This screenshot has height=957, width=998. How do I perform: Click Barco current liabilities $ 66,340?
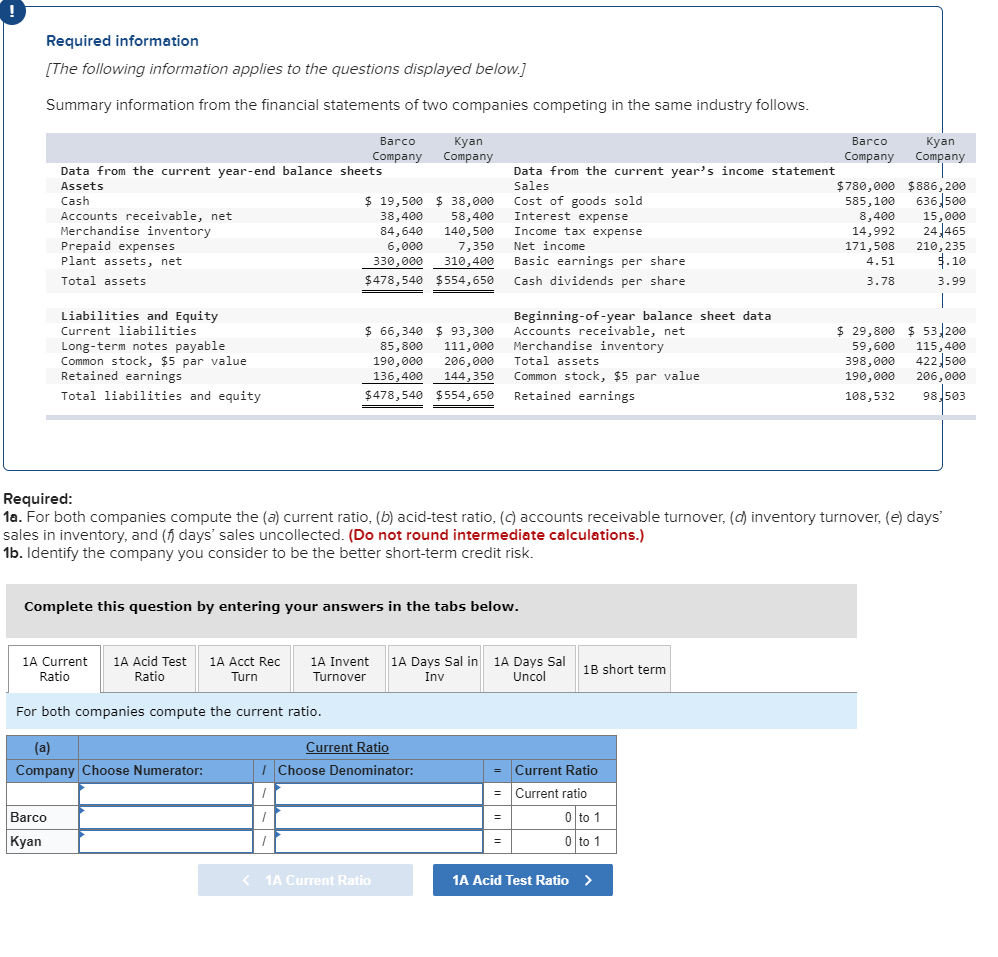(x=393, y=331)
